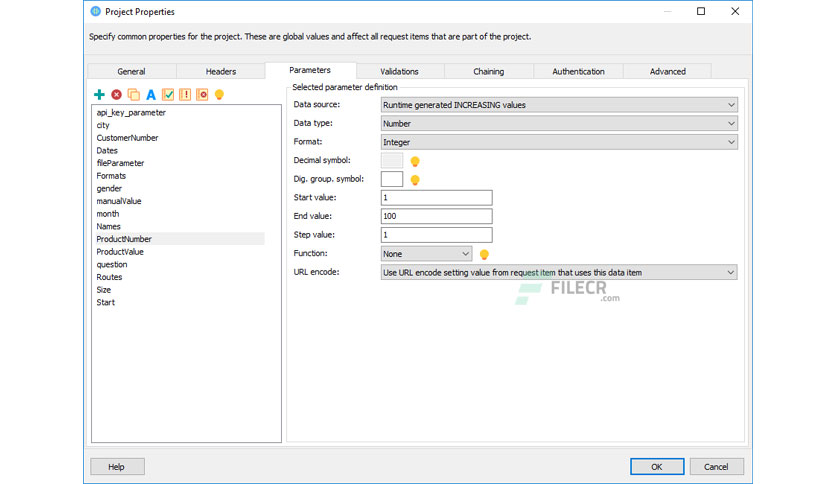Select the Names parameter
This screenshot has width=836, height=484.
(x=109, y=227)
